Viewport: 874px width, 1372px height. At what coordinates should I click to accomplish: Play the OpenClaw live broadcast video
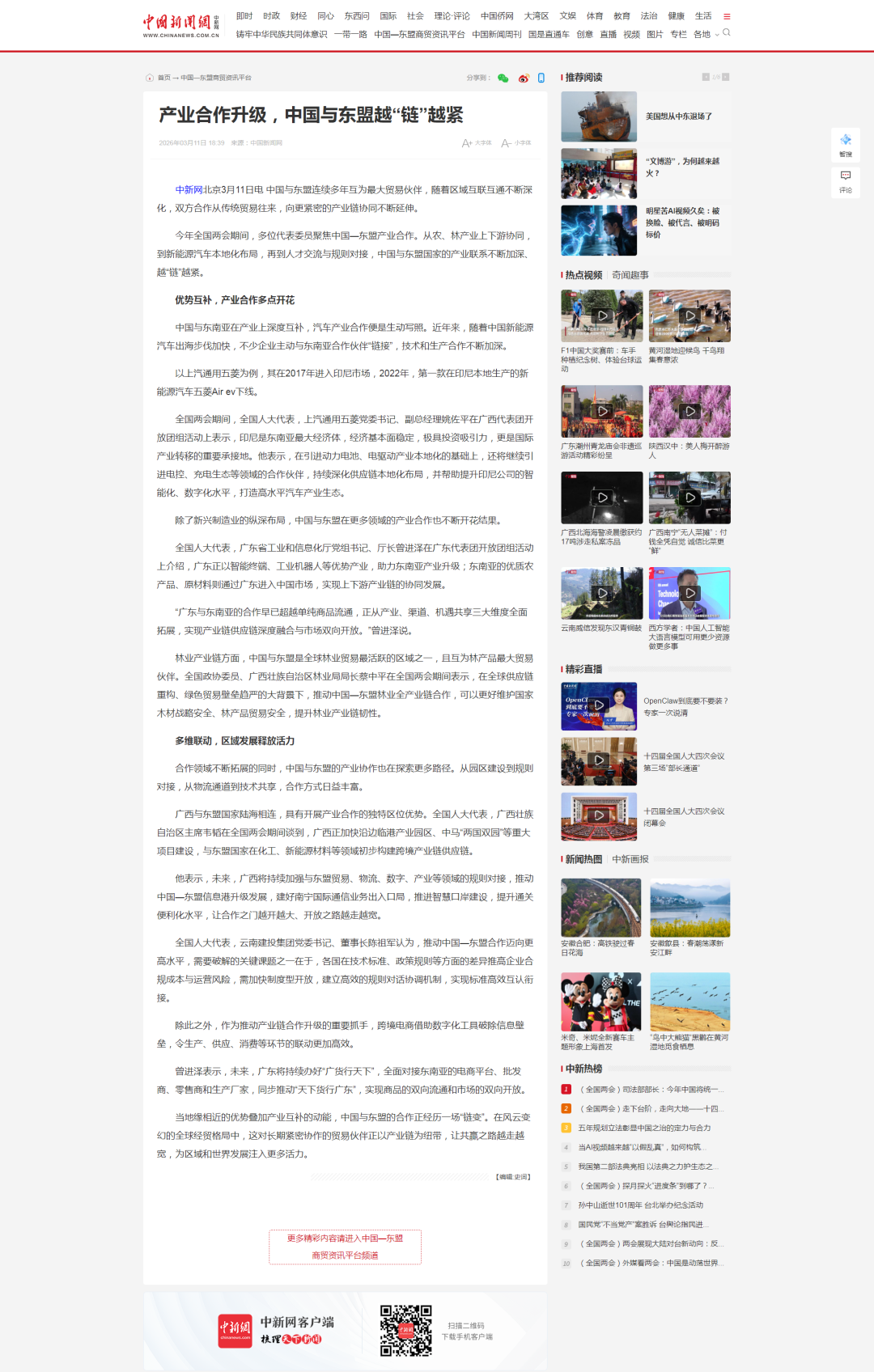(599, 706)
